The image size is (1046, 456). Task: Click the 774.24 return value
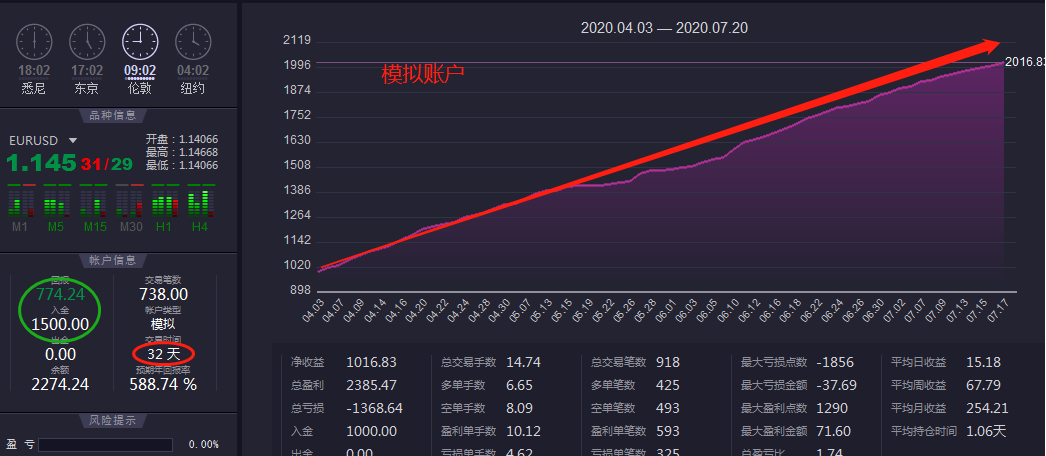60,294
